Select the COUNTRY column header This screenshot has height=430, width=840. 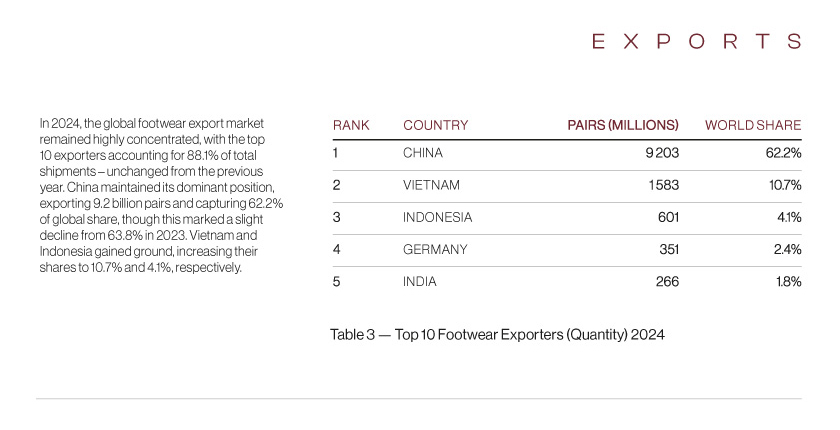pos(436,125)
